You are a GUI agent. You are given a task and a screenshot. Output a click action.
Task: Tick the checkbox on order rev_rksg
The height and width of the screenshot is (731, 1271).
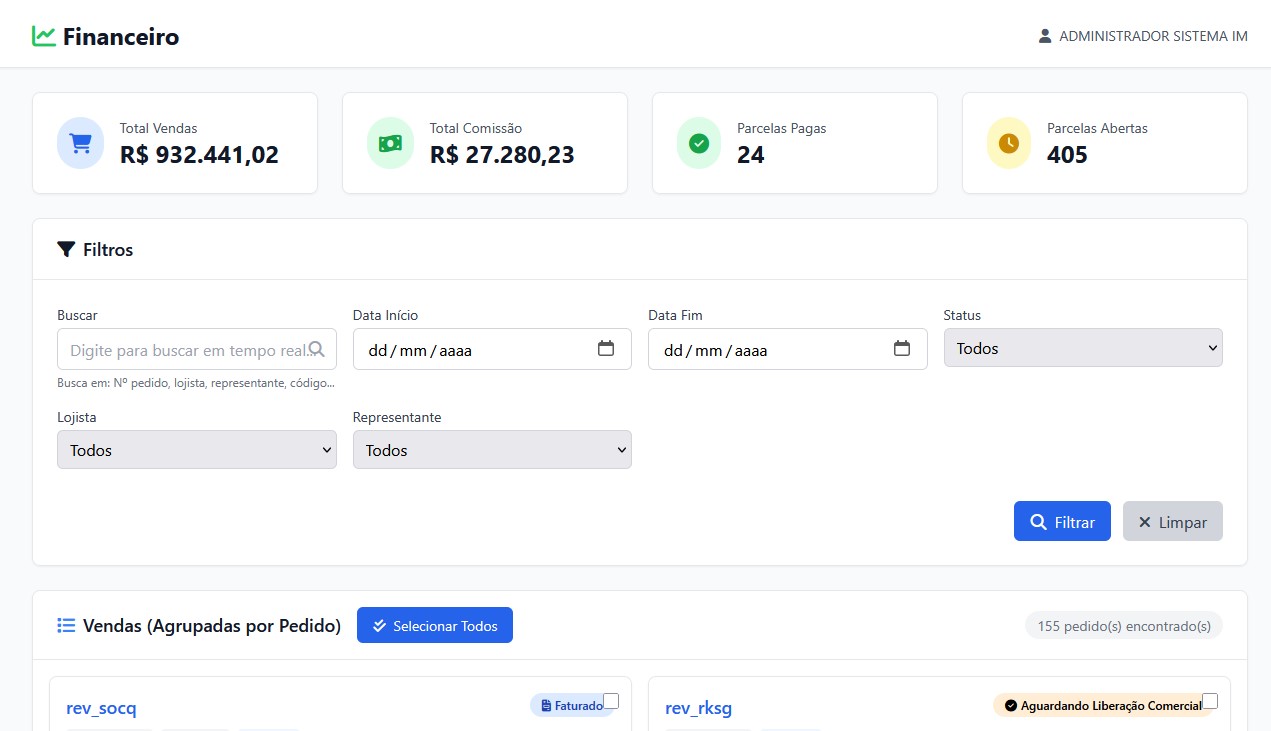[x=1210, y=701]
